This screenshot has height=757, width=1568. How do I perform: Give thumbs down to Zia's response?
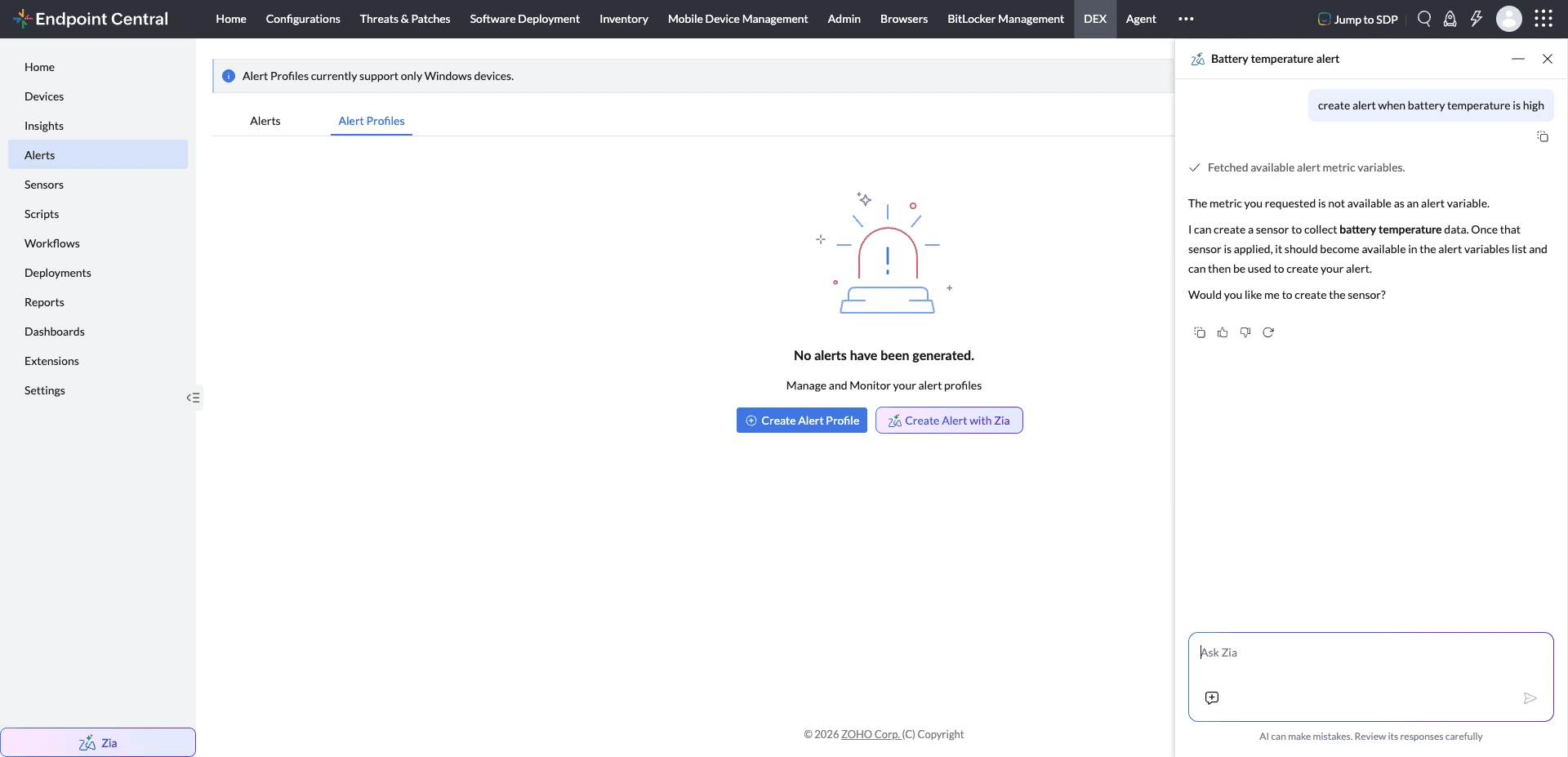1245,332
